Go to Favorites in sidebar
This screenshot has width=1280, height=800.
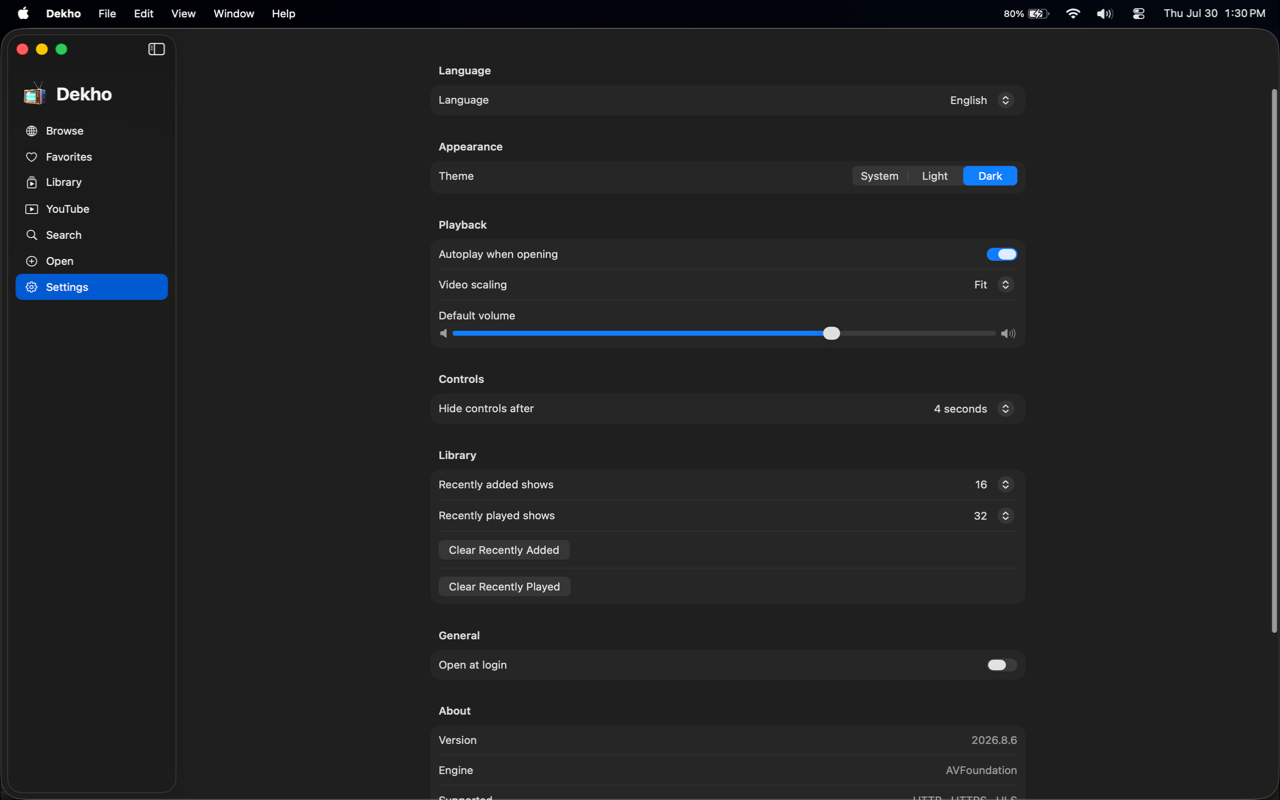(92, 157)
